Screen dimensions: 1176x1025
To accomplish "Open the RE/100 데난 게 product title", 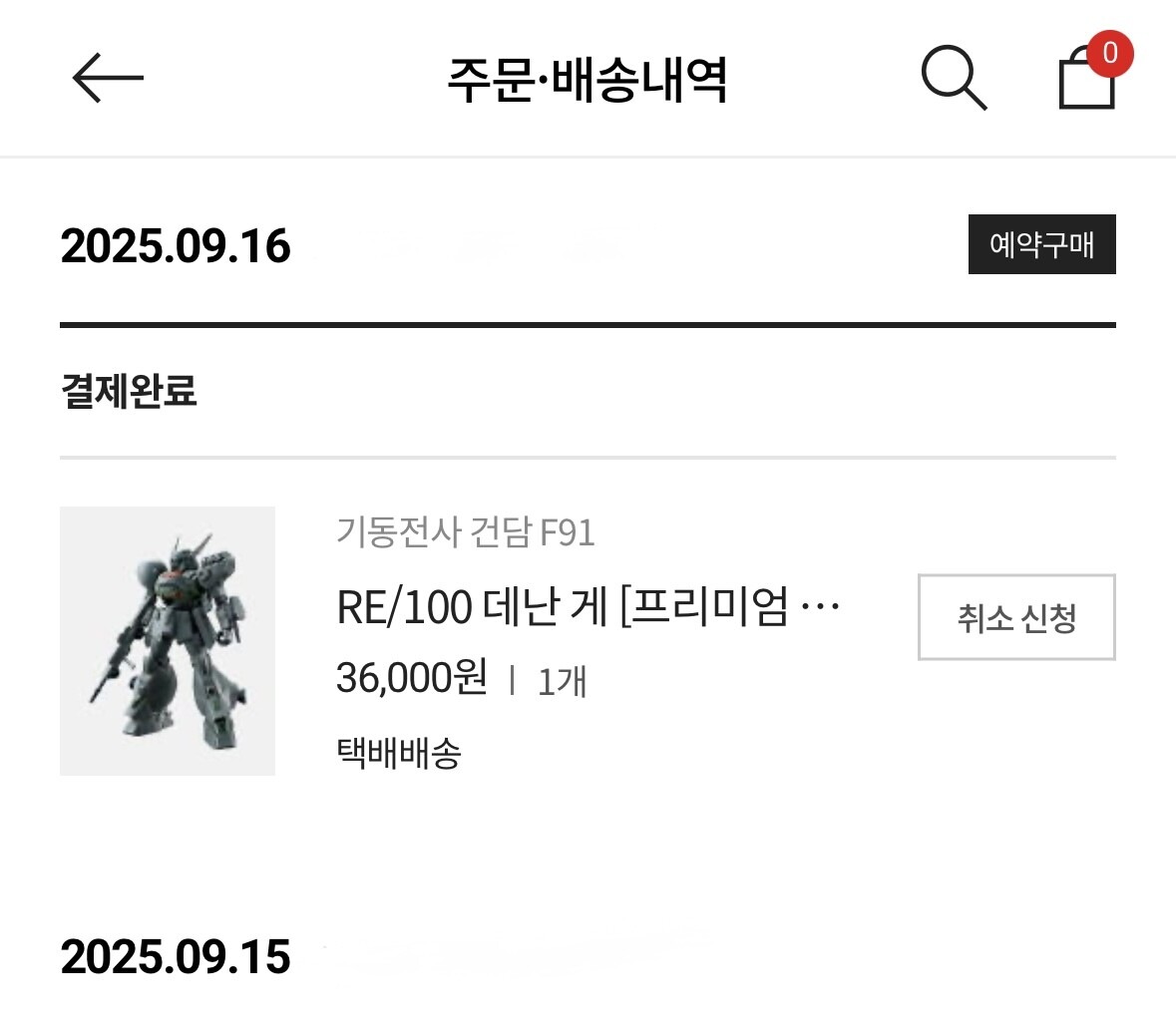I will (588, 606).
